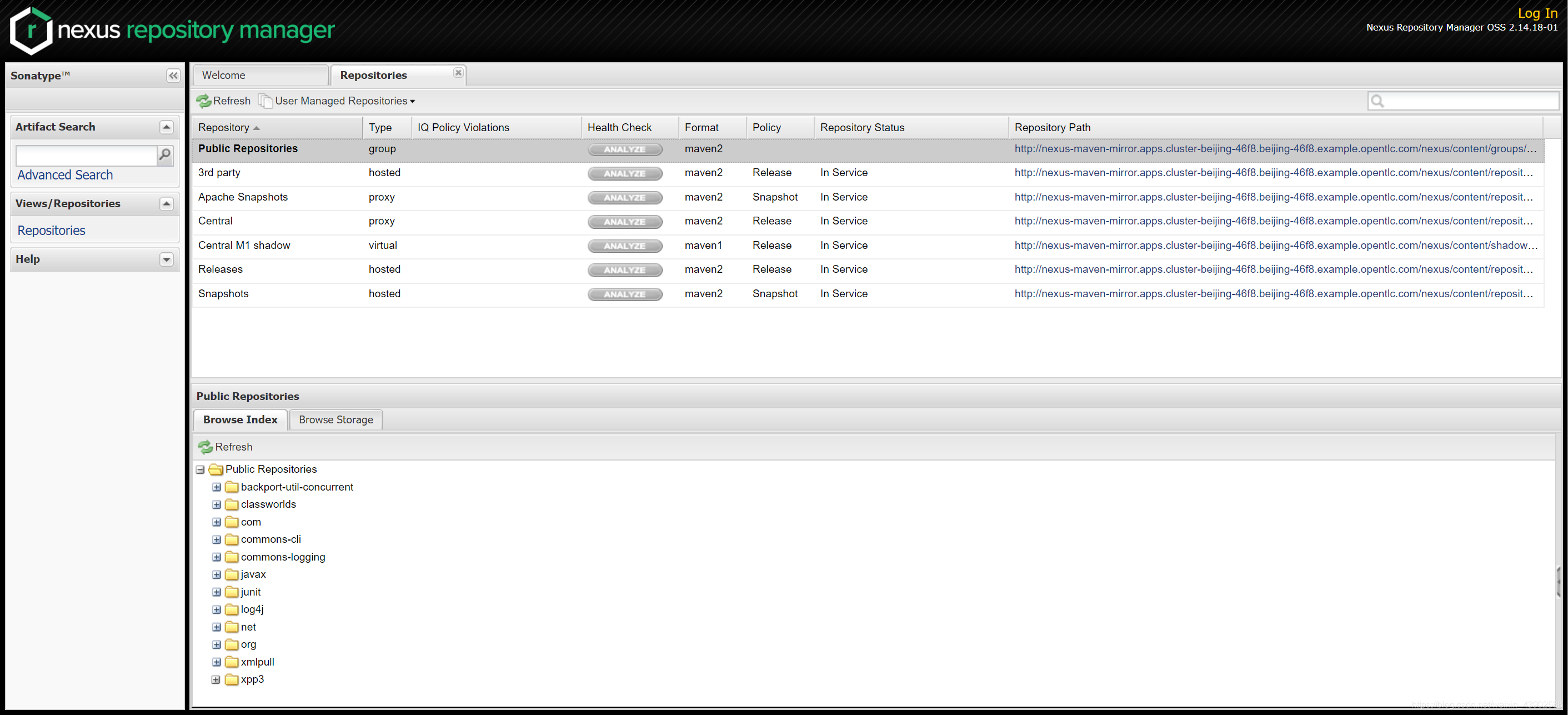Click the Nexus hexagon logo icon

point(31,31)
